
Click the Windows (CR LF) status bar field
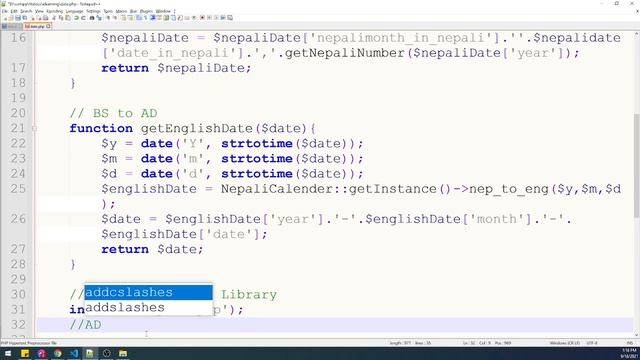(x=564, y=343)
